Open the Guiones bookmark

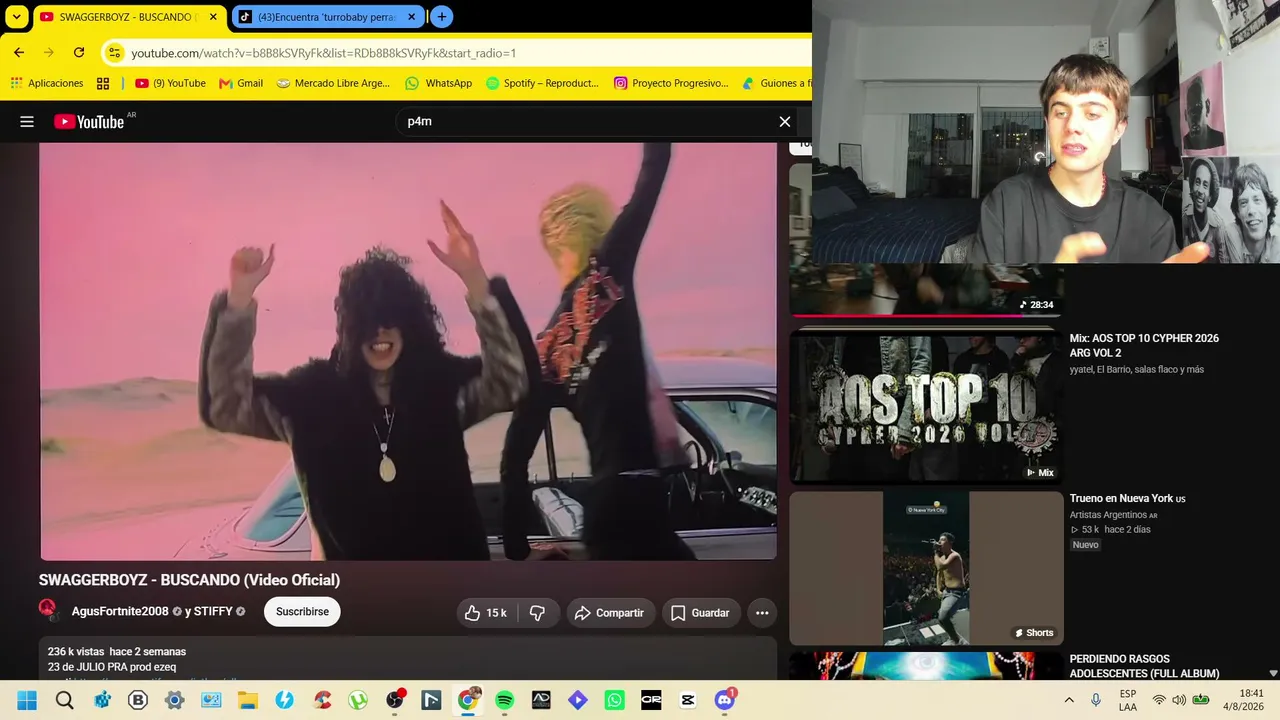click(x=776, y=83)
